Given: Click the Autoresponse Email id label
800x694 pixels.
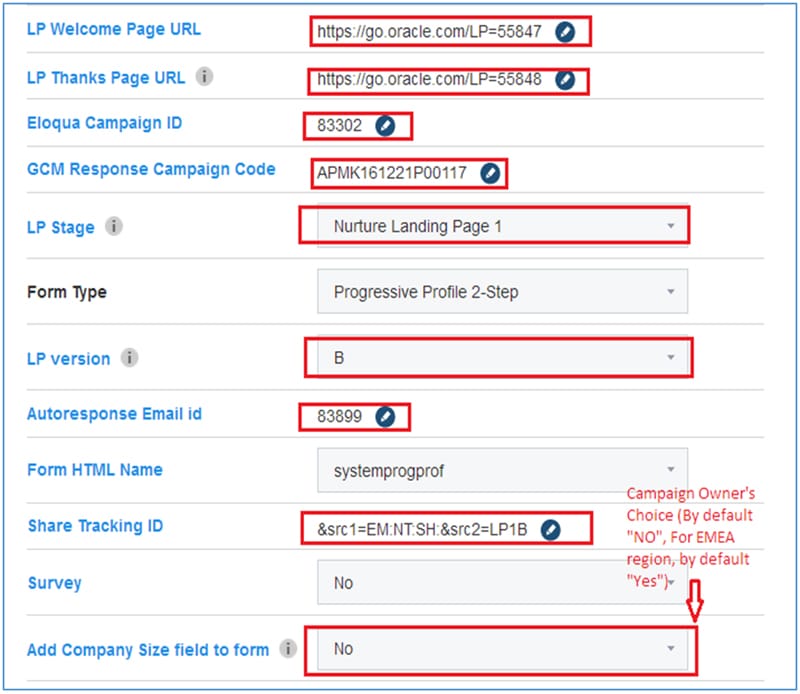Looking at the screenshot, I should tap(114, 413).
